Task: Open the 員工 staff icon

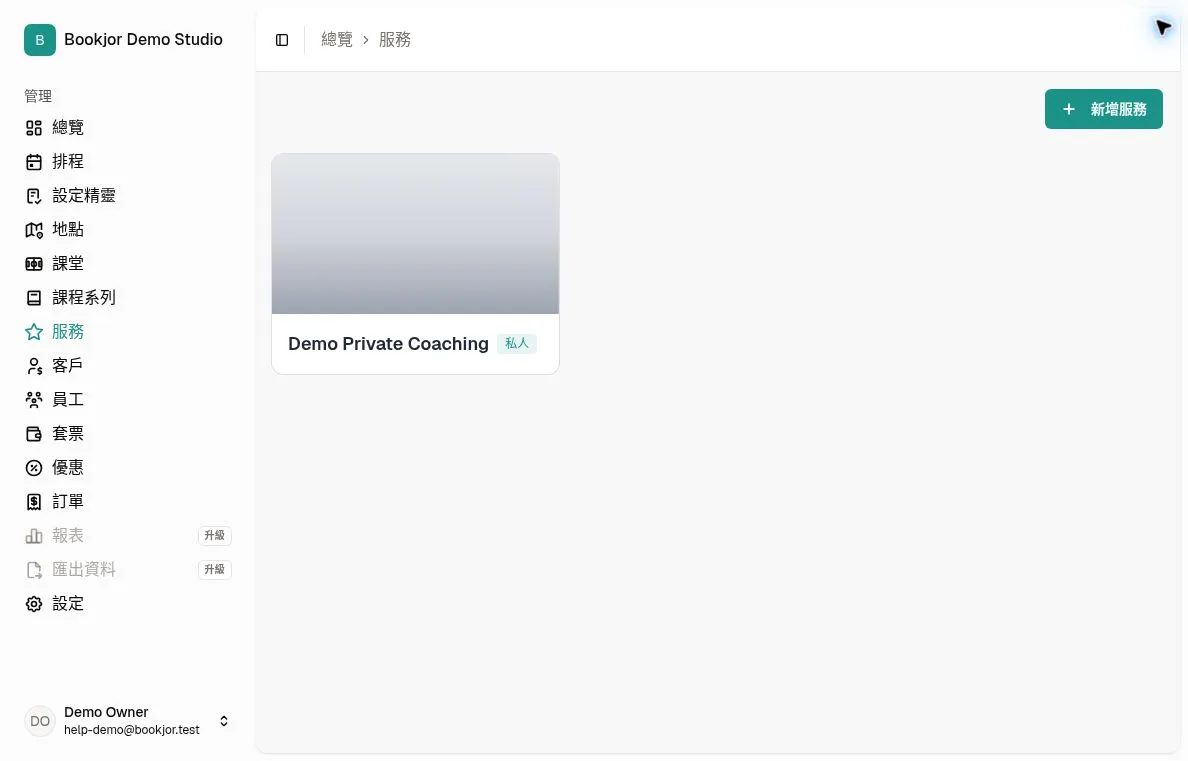Action: point(34,399)
